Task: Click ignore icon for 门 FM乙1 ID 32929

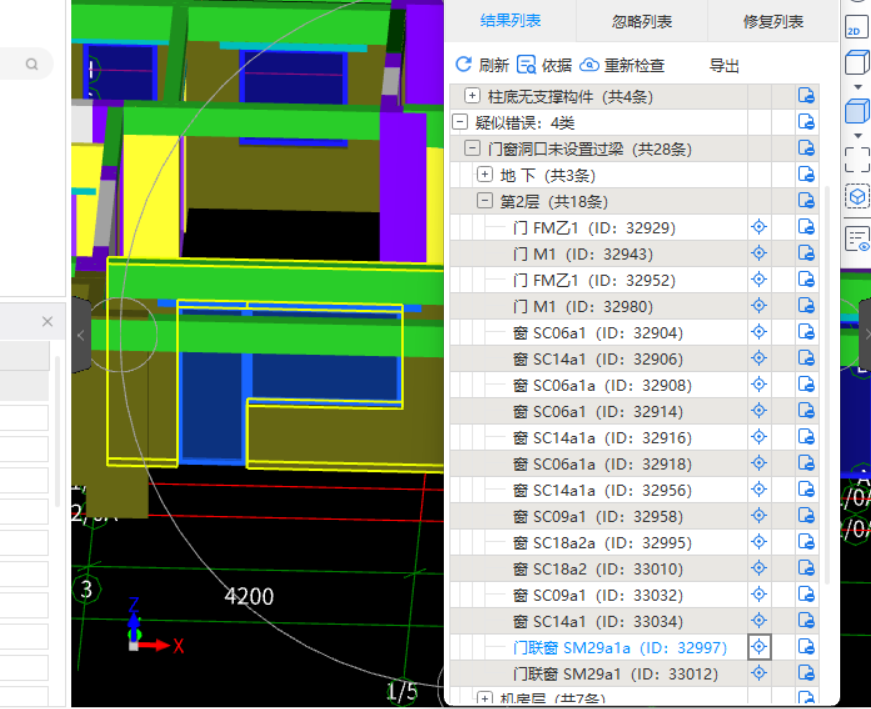Action: [806, 227]
